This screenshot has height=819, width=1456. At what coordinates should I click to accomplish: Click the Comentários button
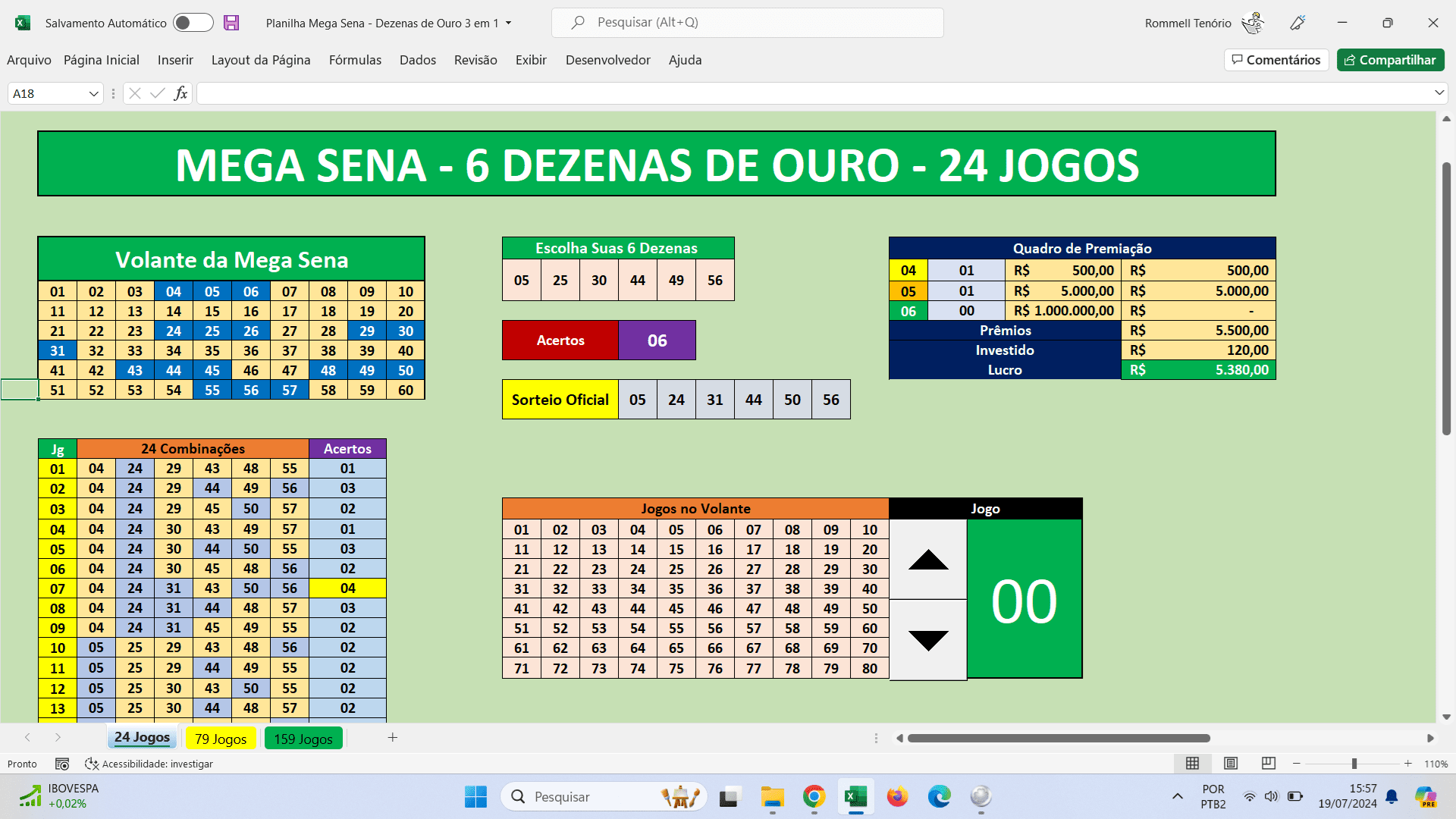(1276, 60)
